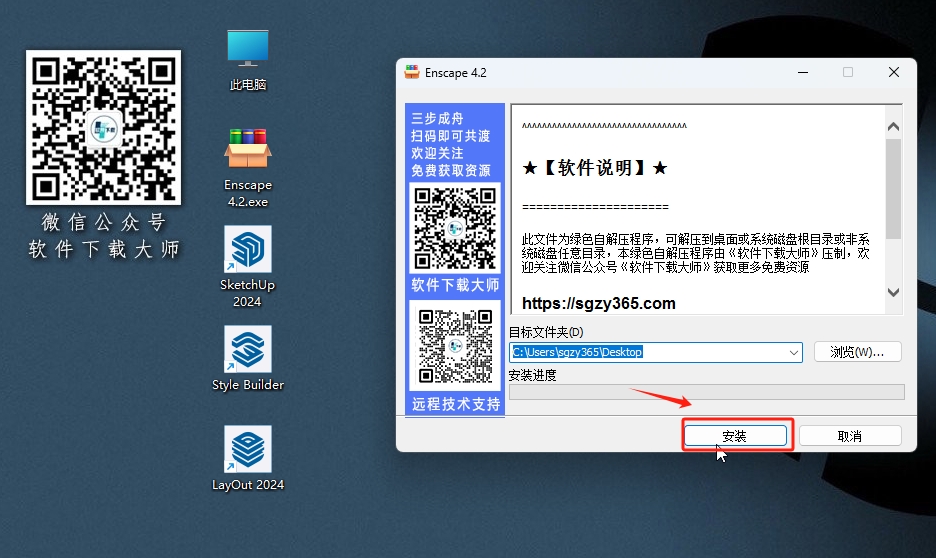Click the 软件下载大师 sidebar label
The width and height of the screenshot is (936, 558).
click(x=455, y=285)
